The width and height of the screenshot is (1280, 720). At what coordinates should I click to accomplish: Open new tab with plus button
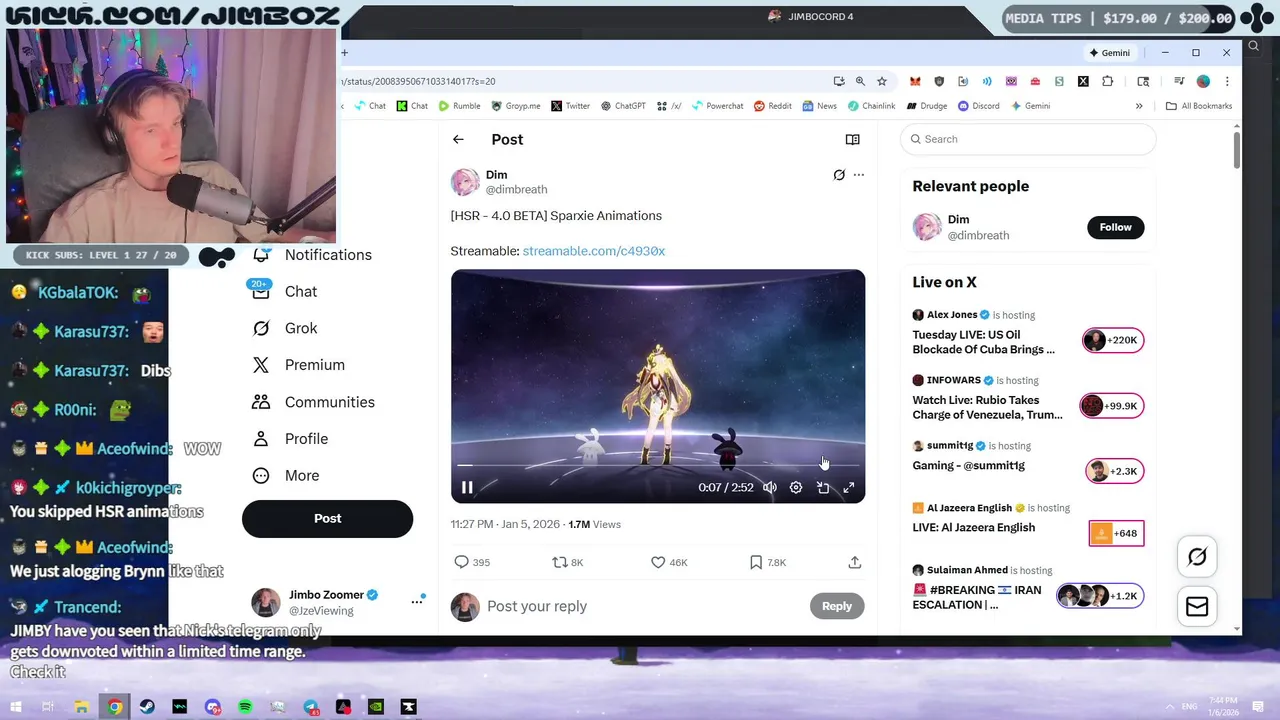(344, 53)
